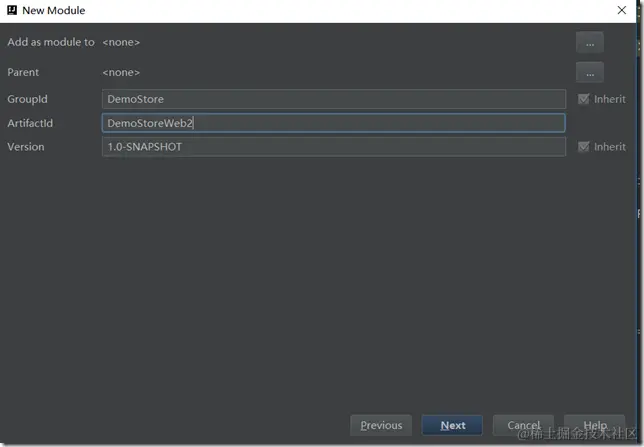Click the Version label
Screen dimensions: 644x447
click(x=25, y=147)
